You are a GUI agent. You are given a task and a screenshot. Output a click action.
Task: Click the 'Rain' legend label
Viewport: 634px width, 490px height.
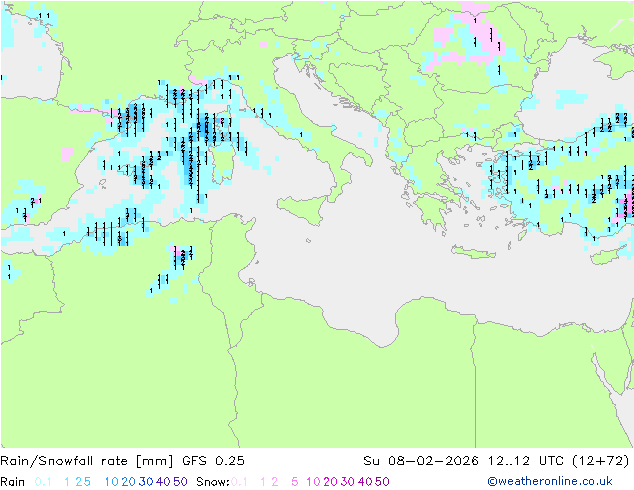tap(13, 482)
